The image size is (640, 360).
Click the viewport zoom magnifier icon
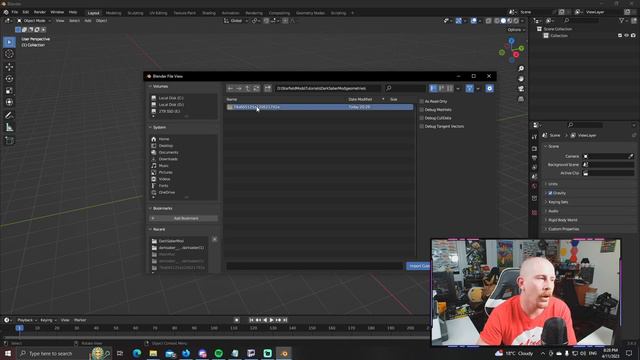[x=521, y=69]
